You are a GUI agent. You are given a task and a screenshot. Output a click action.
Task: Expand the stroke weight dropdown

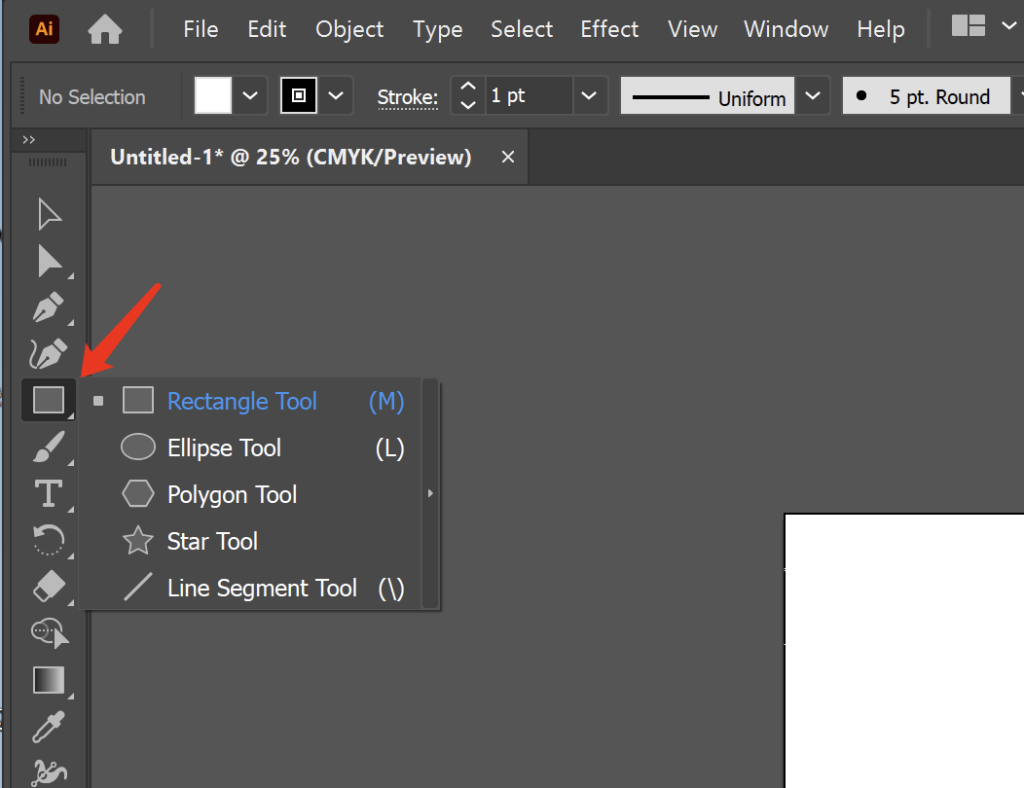[589, 97]
